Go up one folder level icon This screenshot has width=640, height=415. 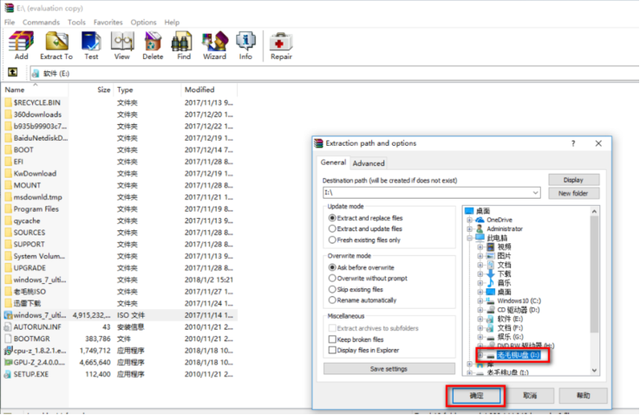pos(13,73)
